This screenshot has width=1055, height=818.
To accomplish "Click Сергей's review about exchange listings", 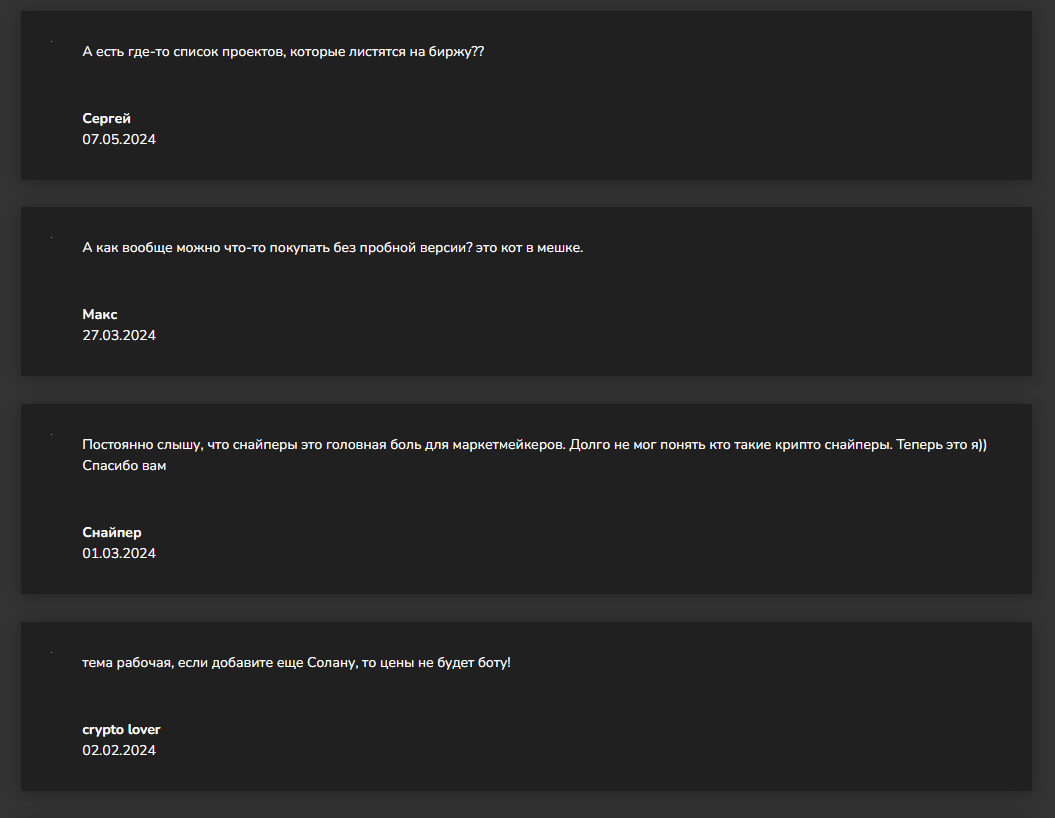I will (283, 51).
